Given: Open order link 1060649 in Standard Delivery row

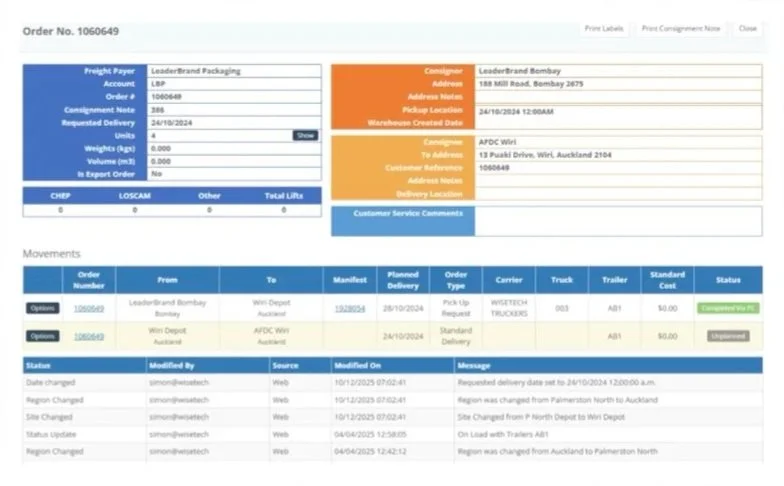Looking at the screenshot, I should (x=89, y=336).
